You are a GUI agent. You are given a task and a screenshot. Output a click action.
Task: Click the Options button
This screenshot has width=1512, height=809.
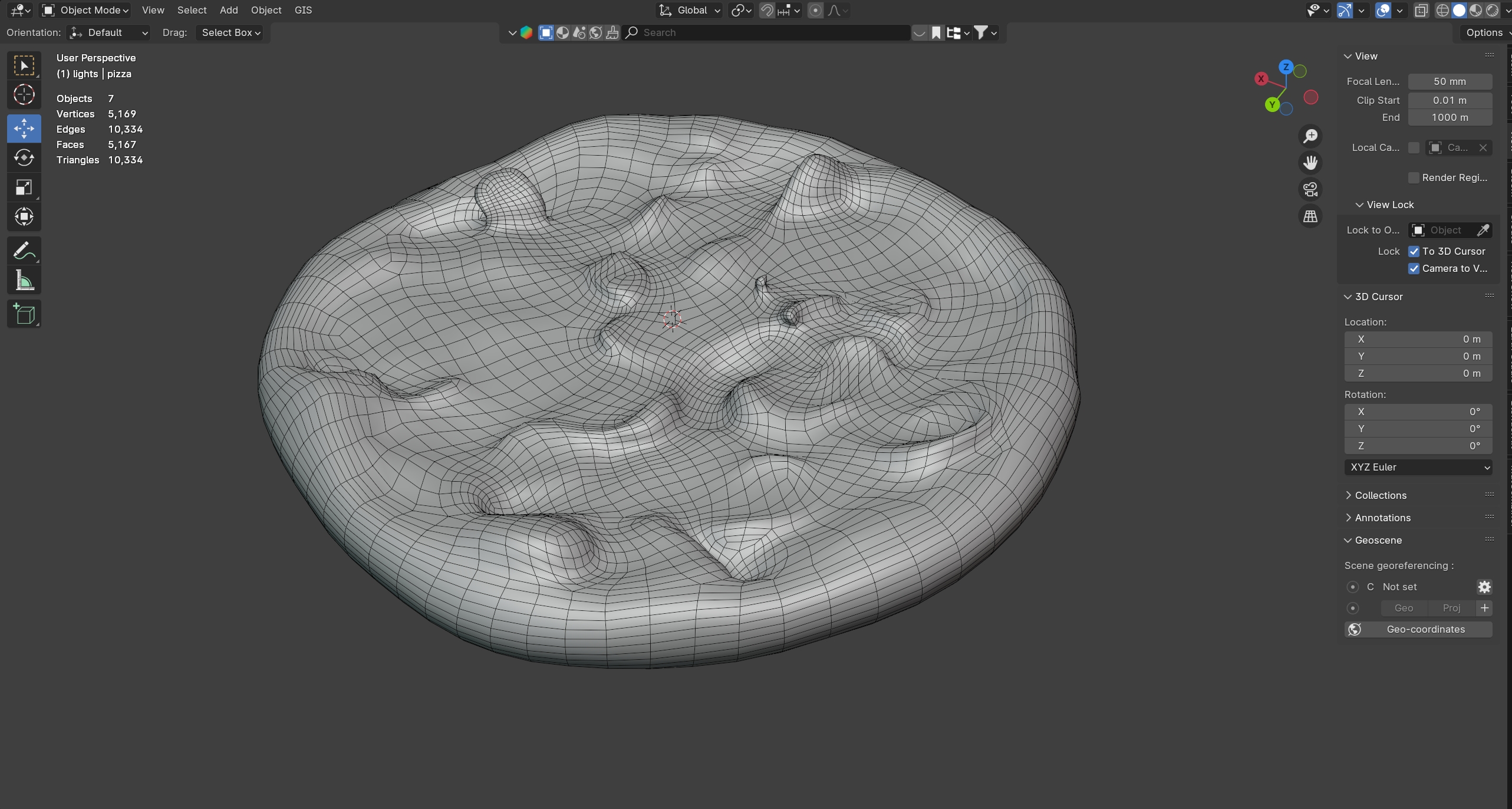(x=1484, y=32)
